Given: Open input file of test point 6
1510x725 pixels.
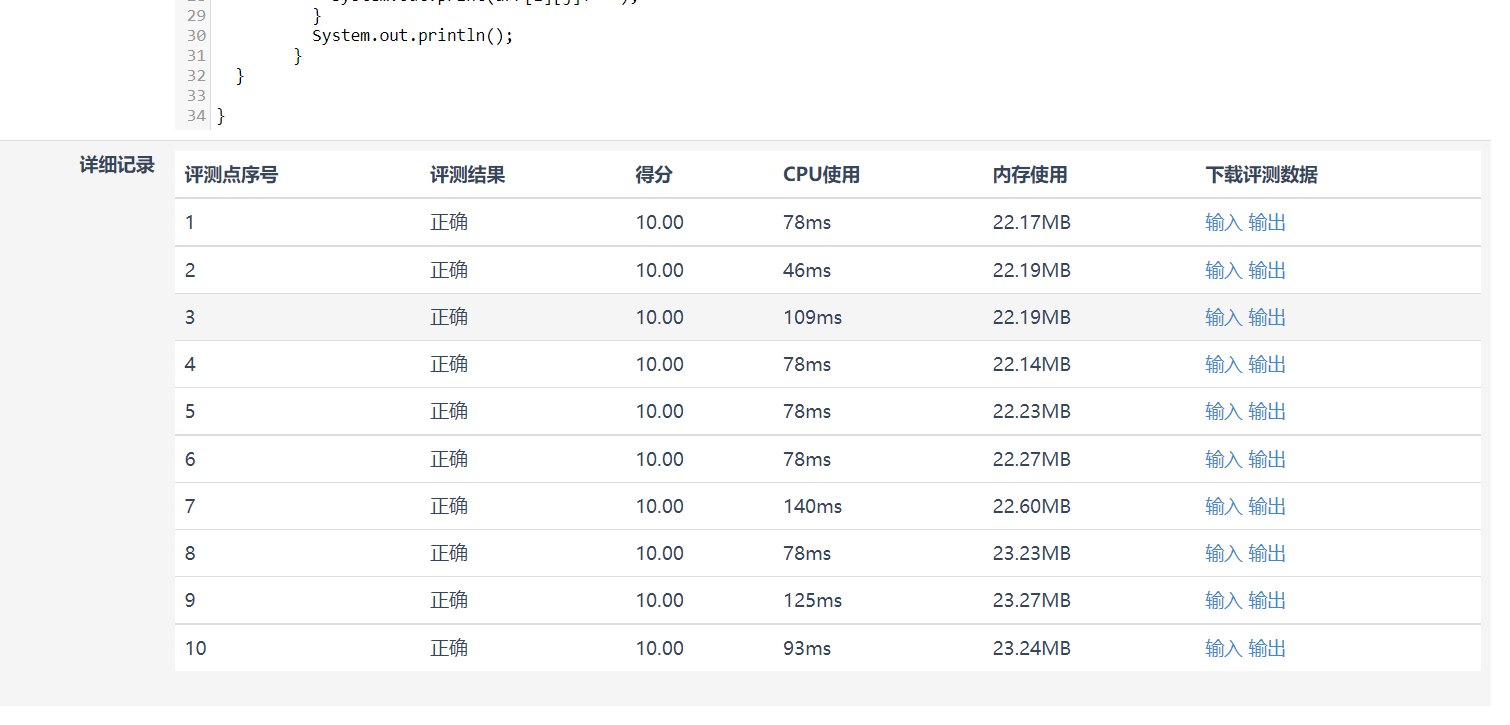Looking at the screenshot, I should (x=1223, y=460).
